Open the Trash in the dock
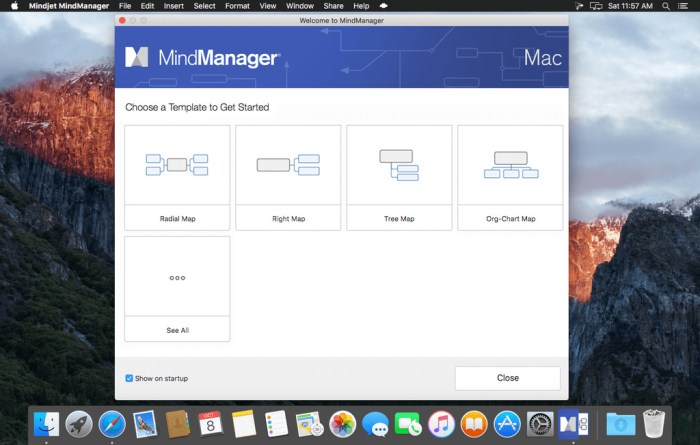700x445 pixels. tap(654, 423)
